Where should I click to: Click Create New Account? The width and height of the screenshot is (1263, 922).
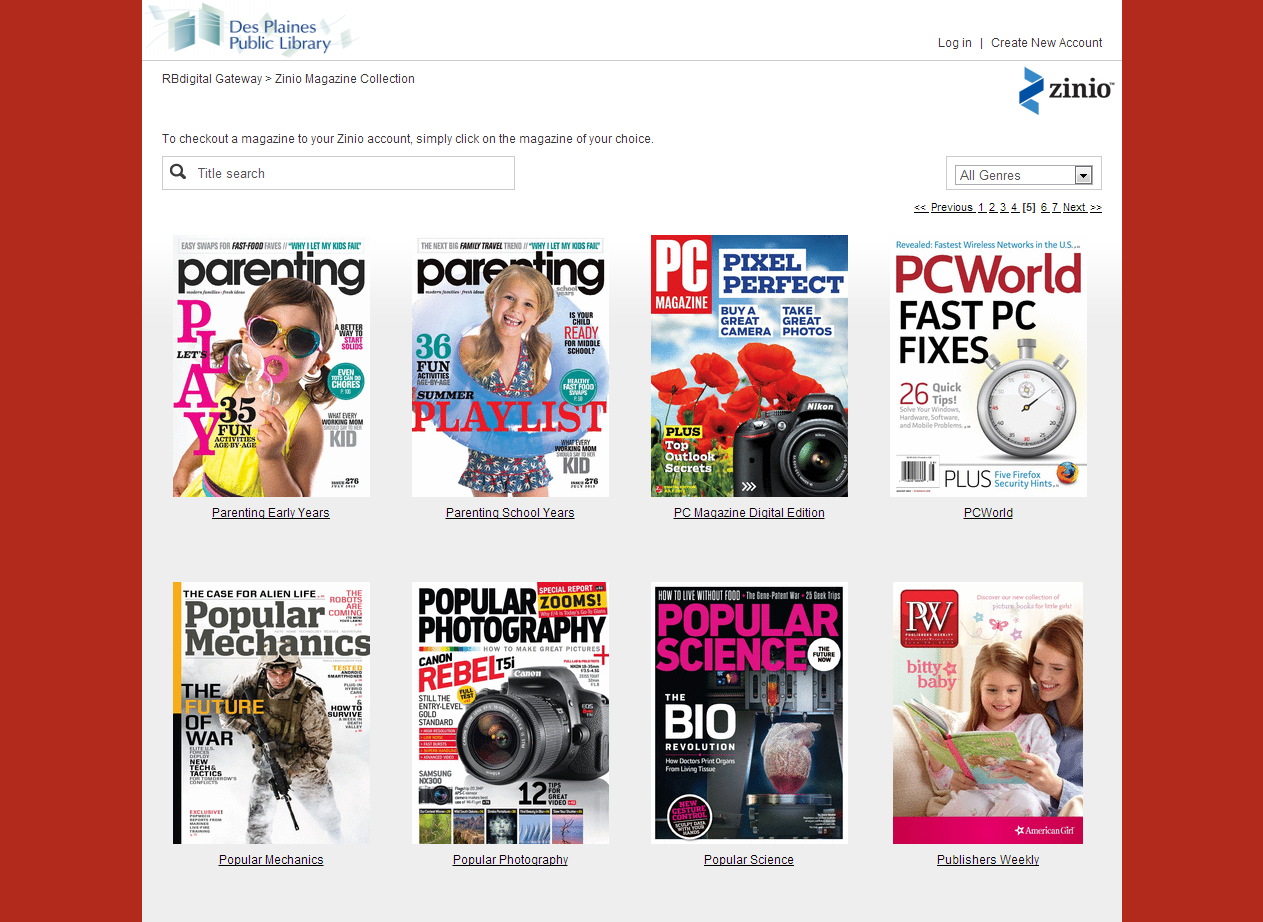point(1046,43)
